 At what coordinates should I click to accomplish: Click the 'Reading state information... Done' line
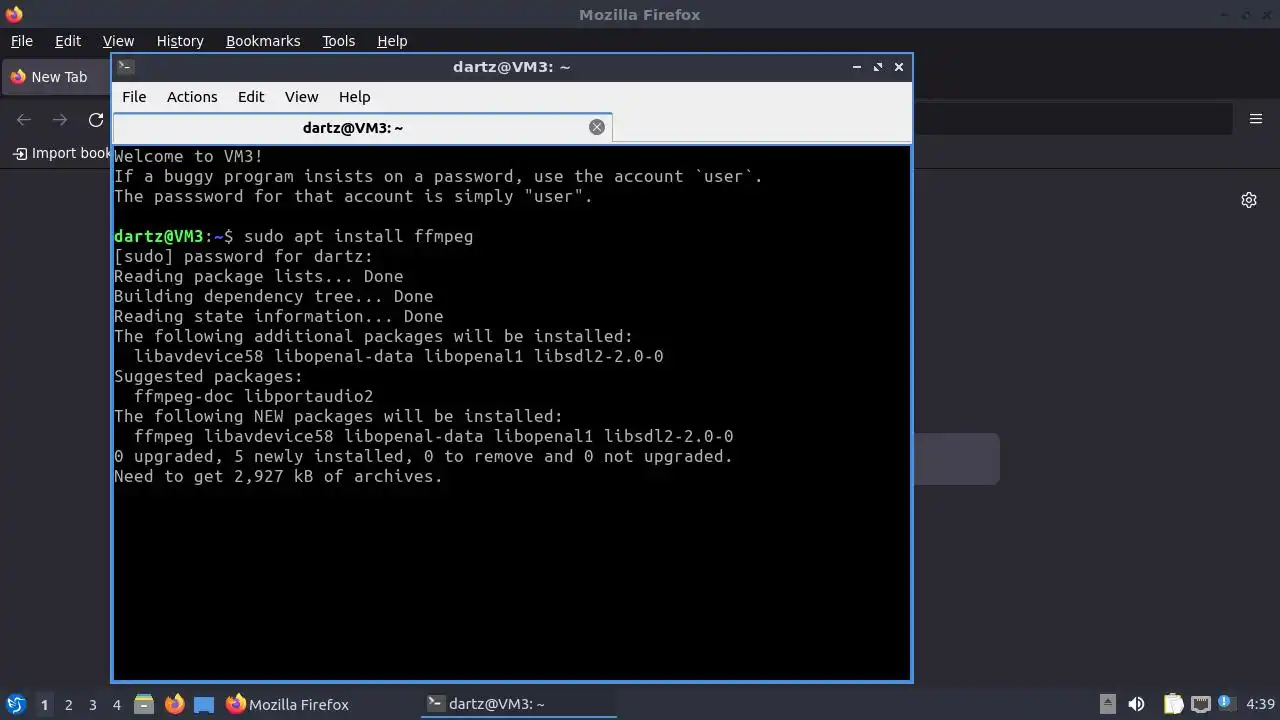click(x=278, y=316)
